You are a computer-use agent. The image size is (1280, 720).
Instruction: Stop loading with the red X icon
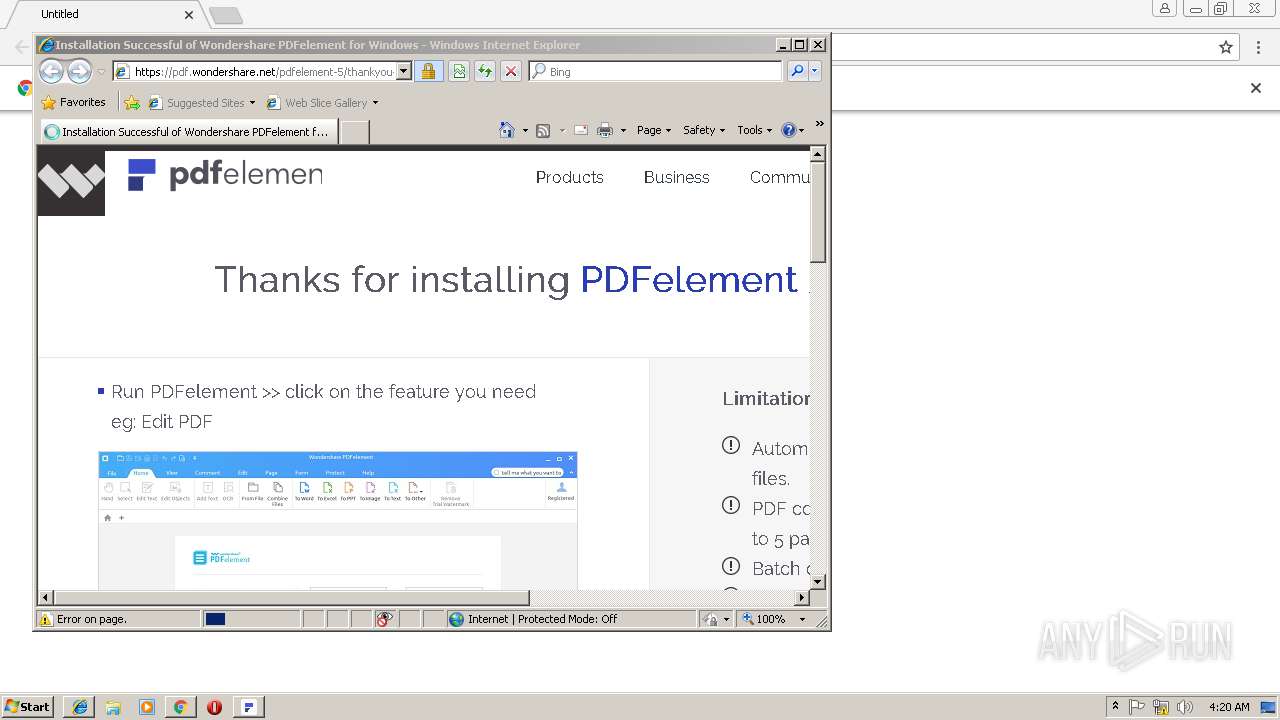click(x=511, y=72)
